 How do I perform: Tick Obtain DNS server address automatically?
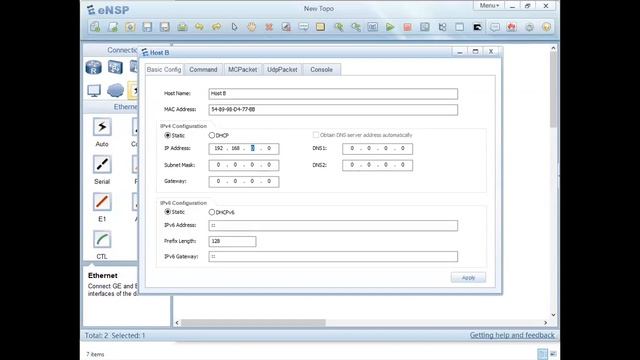(316, 135)
